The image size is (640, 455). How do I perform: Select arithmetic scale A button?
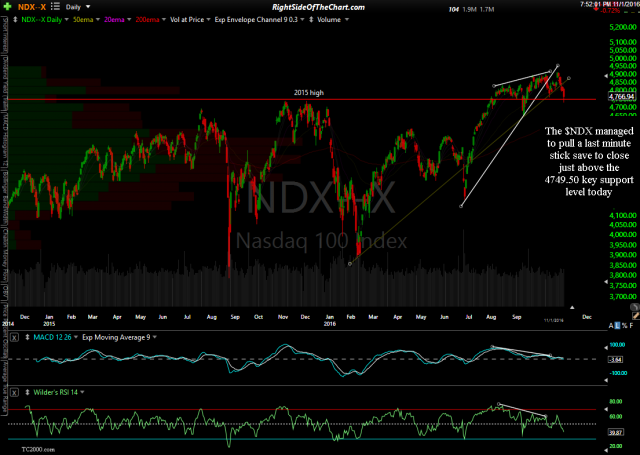click(611, 326)
